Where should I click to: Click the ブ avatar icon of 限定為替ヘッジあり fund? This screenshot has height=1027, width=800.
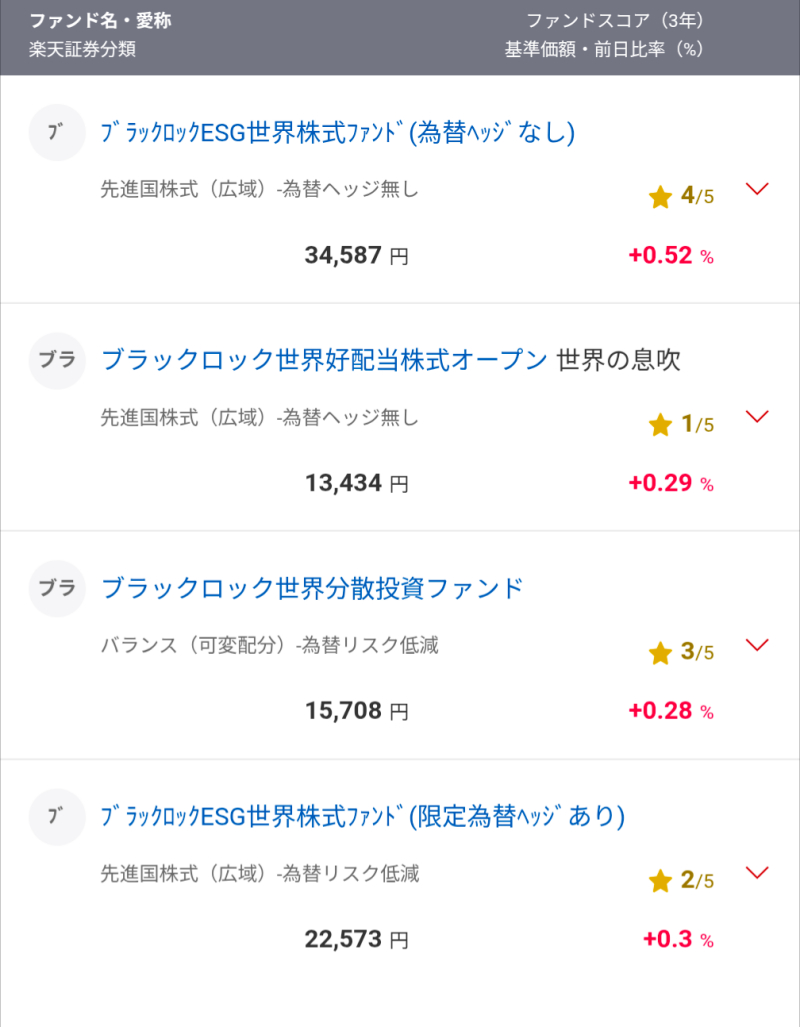pos(57,817)
